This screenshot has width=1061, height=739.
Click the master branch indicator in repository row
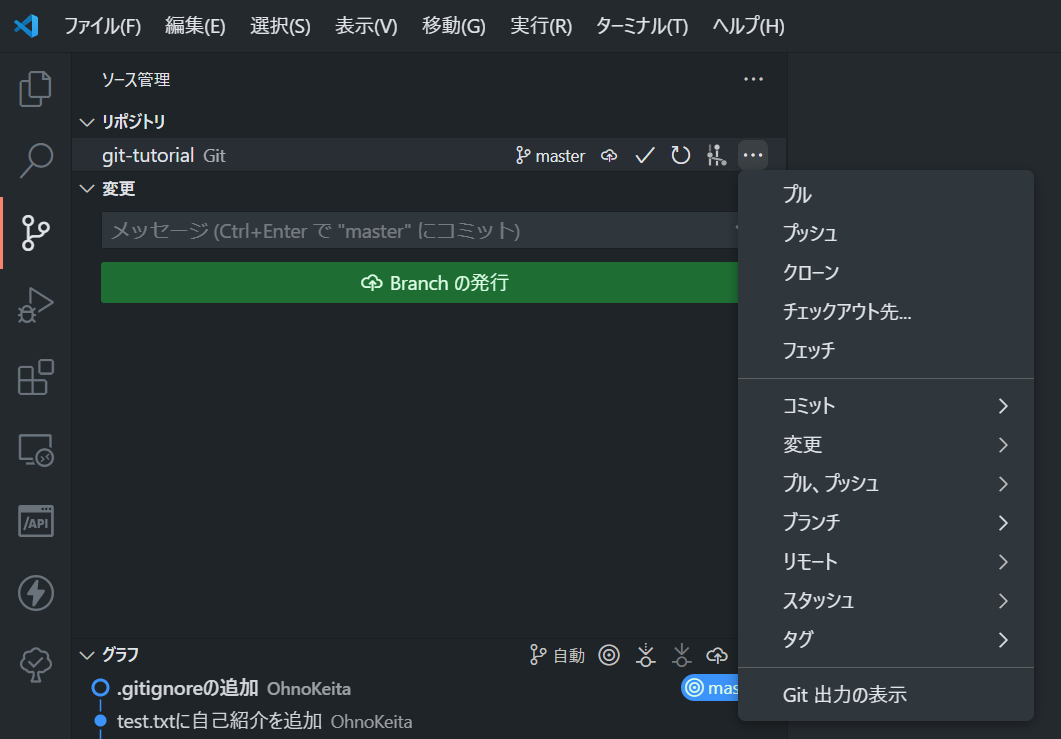[550, 156]
